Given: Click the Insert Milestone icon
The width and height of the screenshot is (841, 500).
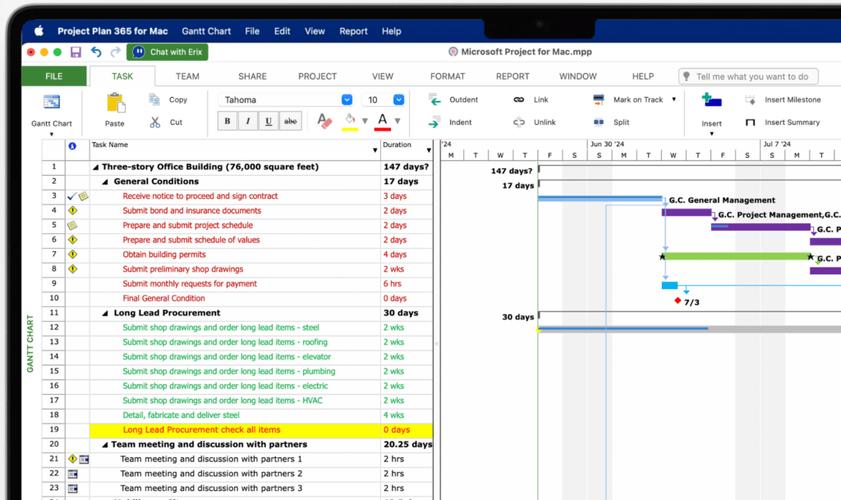Looking at the screenshot, I should point(750,100).
